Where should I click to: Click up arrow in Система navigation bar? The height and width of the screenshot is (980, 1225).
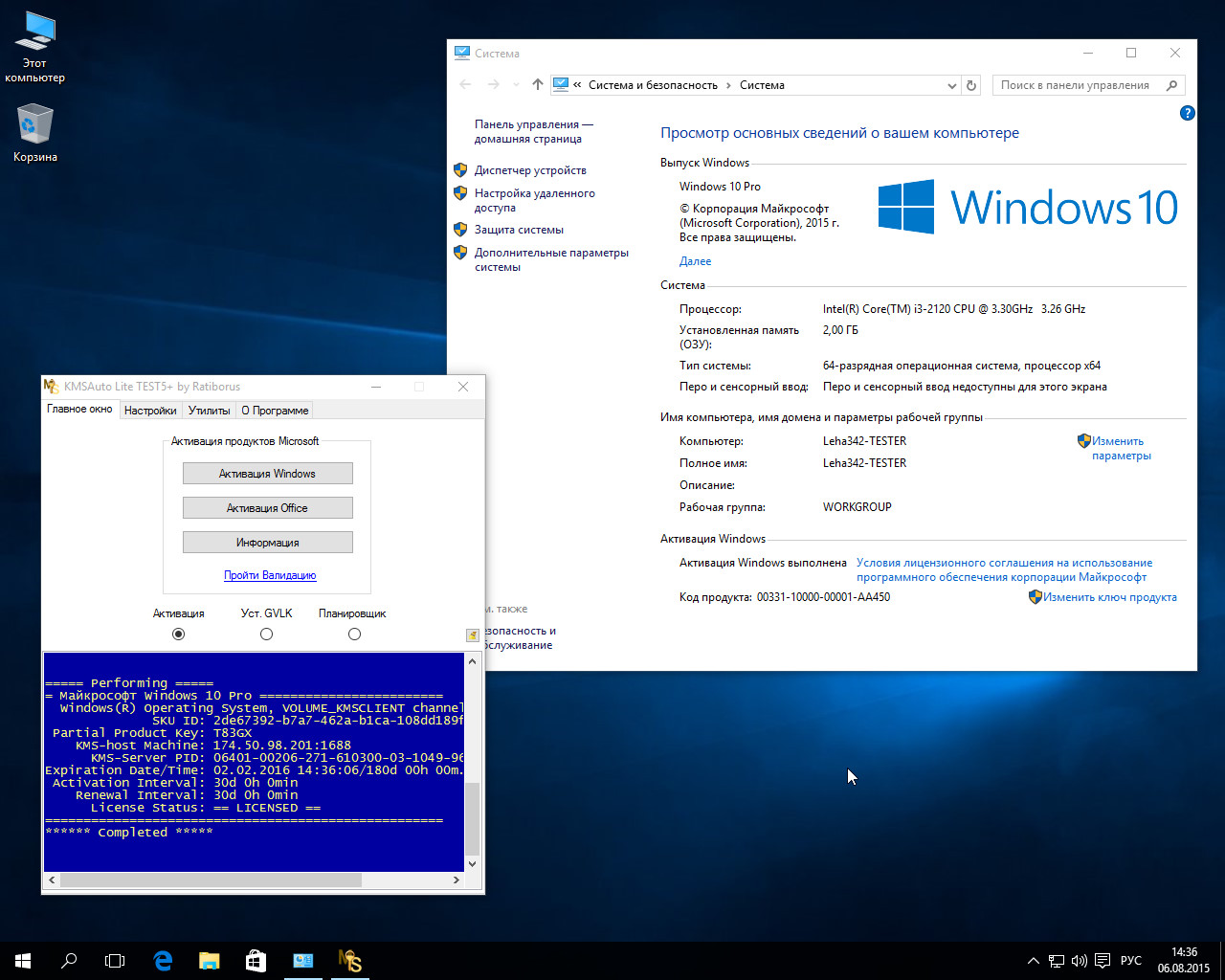coord(538,85)
